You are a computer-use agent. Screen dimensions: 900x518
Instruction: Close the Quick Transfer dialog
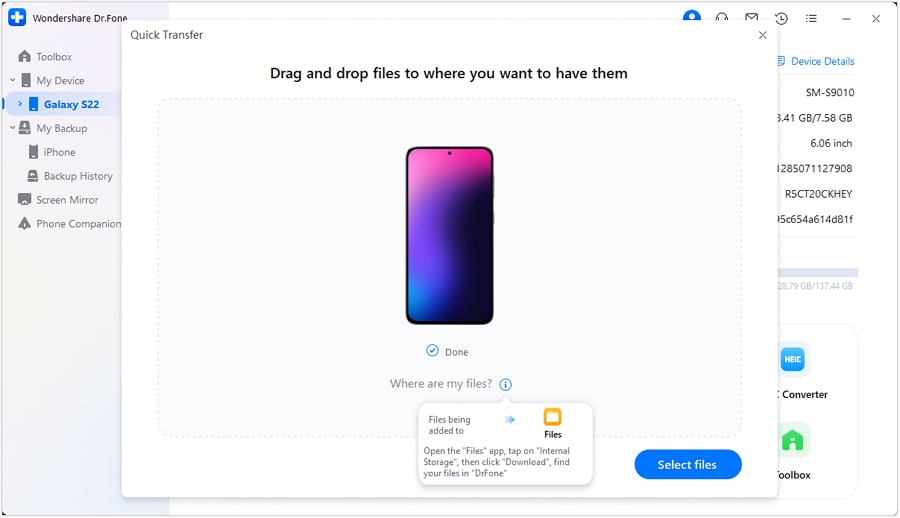tap(762, 35)
